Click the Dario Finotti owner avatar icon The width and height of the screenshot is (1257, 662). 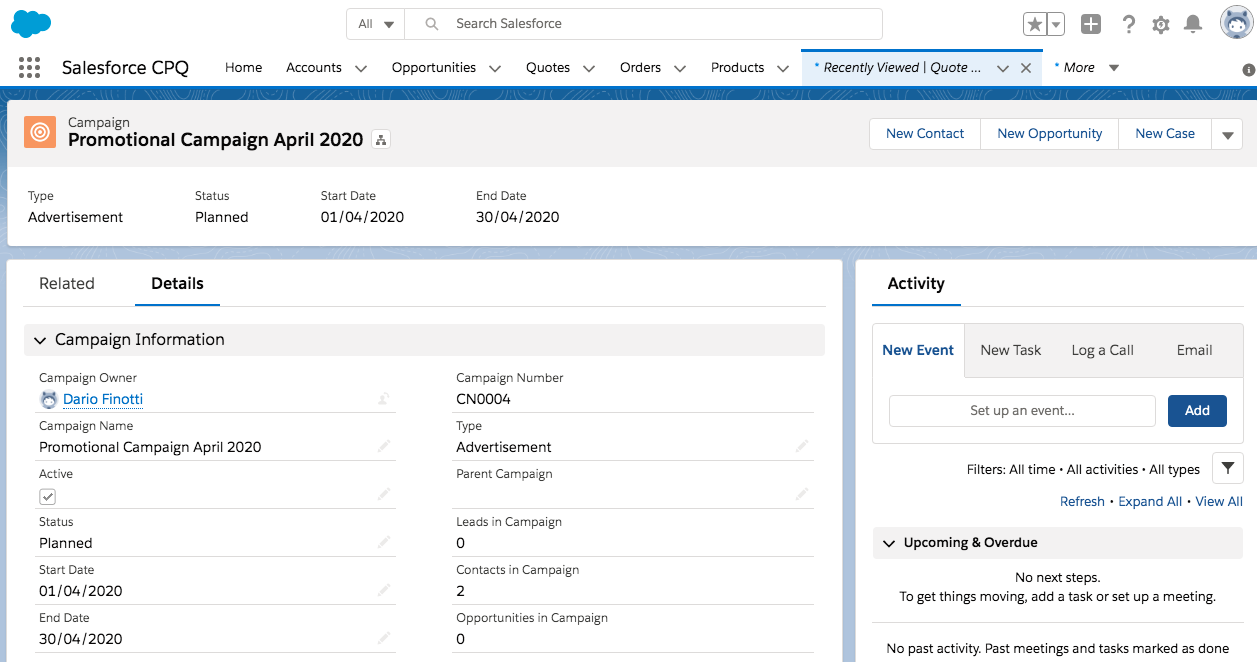point(49,399)
